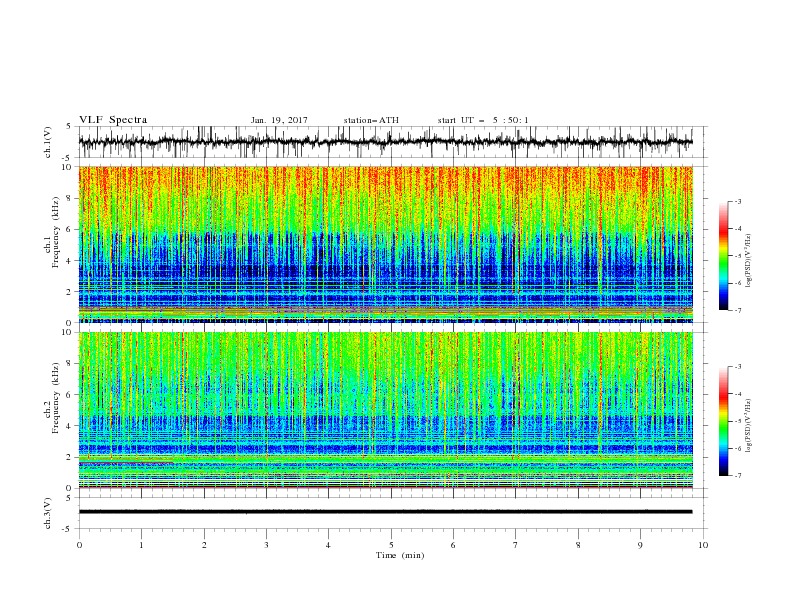The width and height of the screenshot is (792, 612).
Task: Select the date text "Jan. 19, 2017"
Action: click(x=279, y=120)
